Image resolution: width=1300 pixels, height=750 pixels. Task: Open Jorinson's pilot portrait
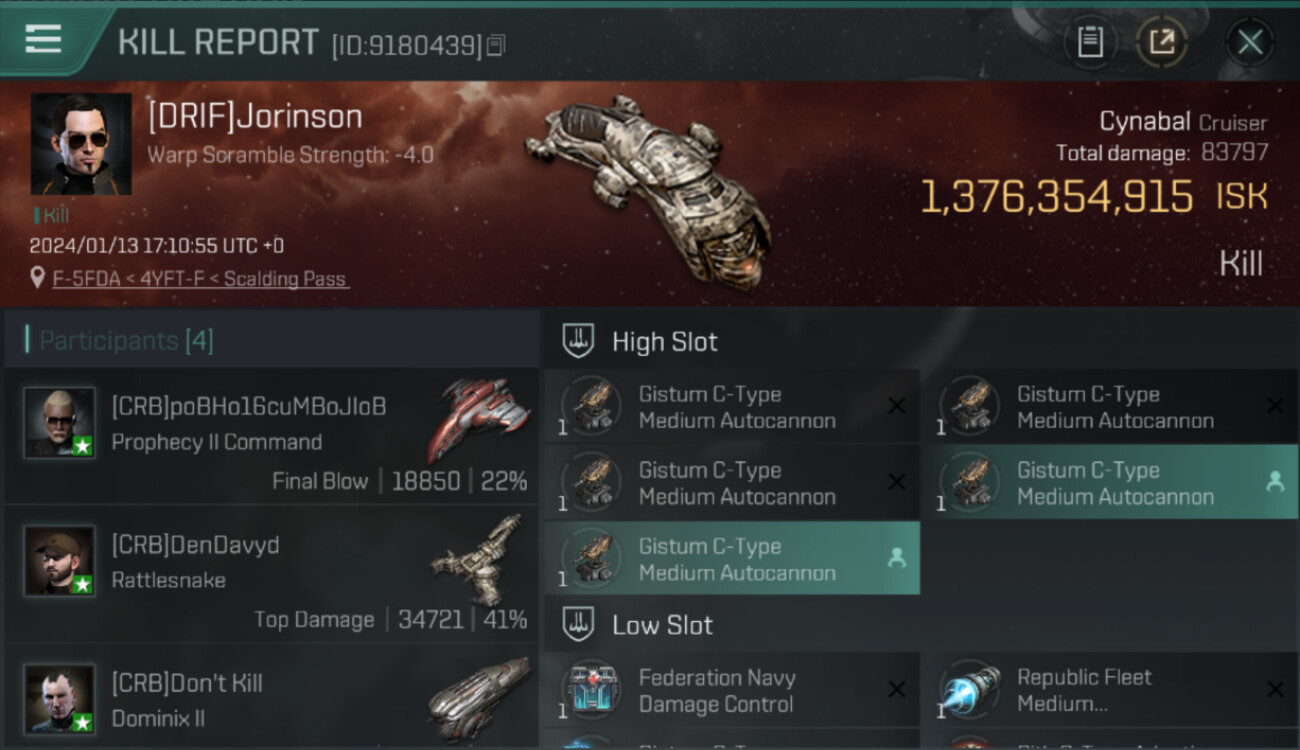(x=81, y=144)
